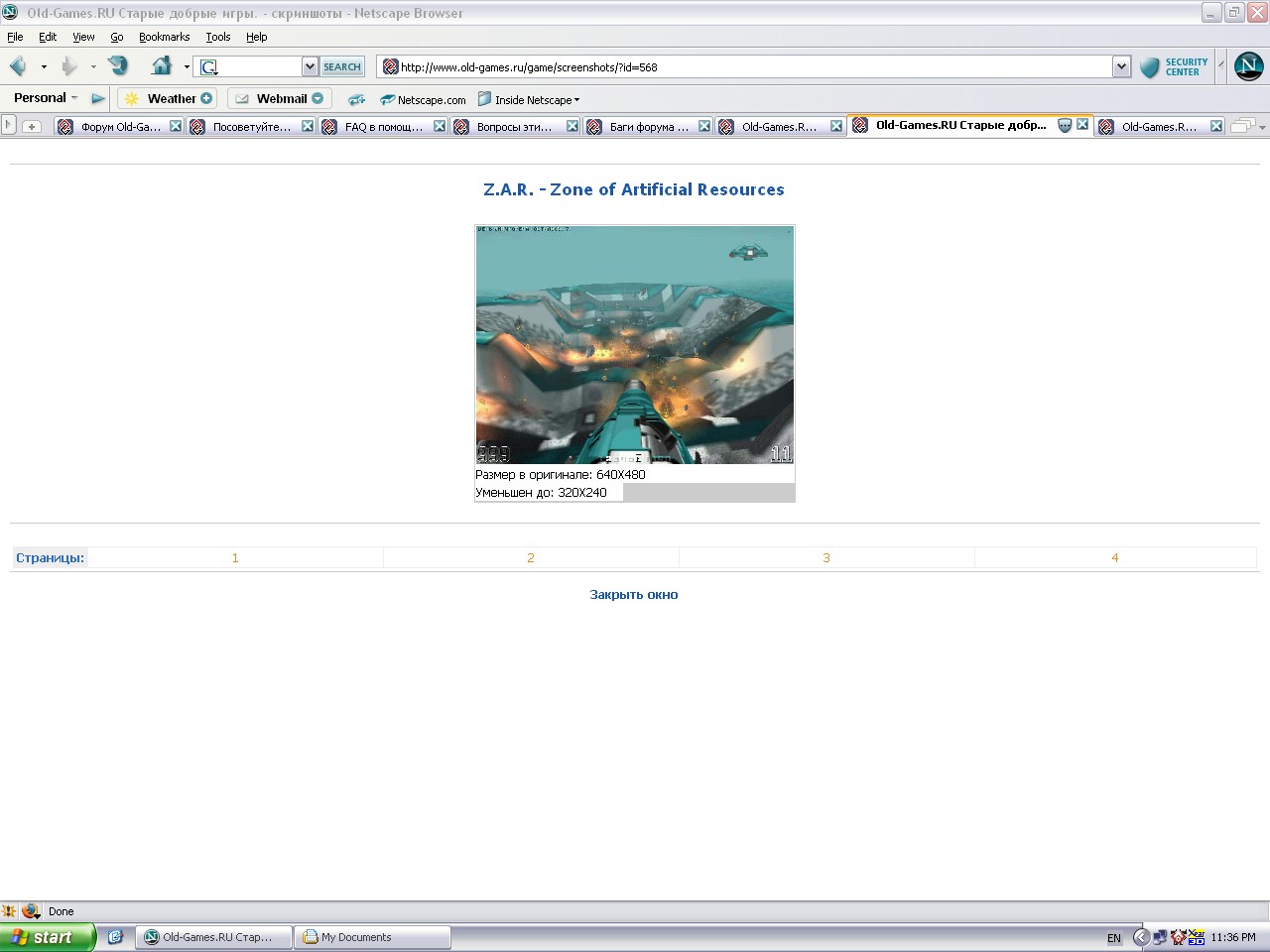
Task: Close the Посоветуйте… tab
Action: click(x=308, y=126)
